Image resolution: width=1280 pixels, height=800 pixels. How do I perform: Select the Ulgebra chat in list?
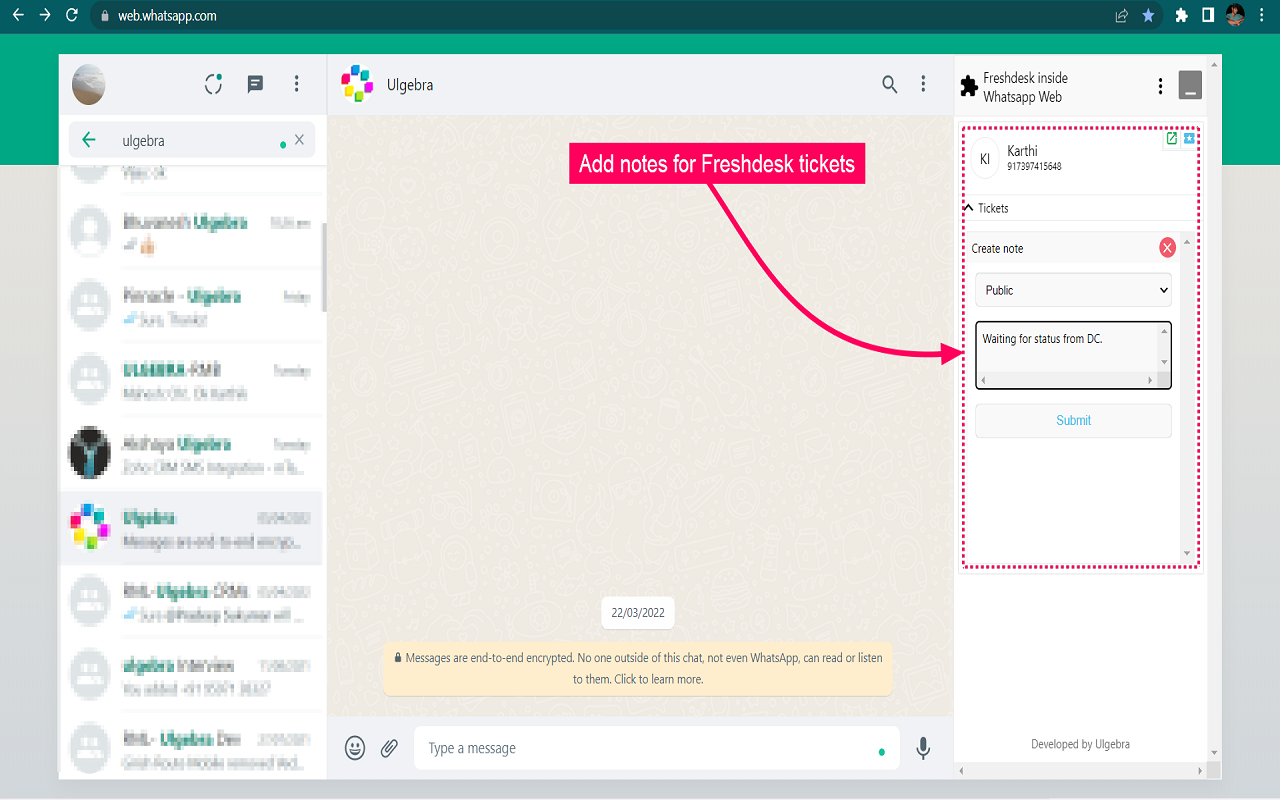click(191, 528)
